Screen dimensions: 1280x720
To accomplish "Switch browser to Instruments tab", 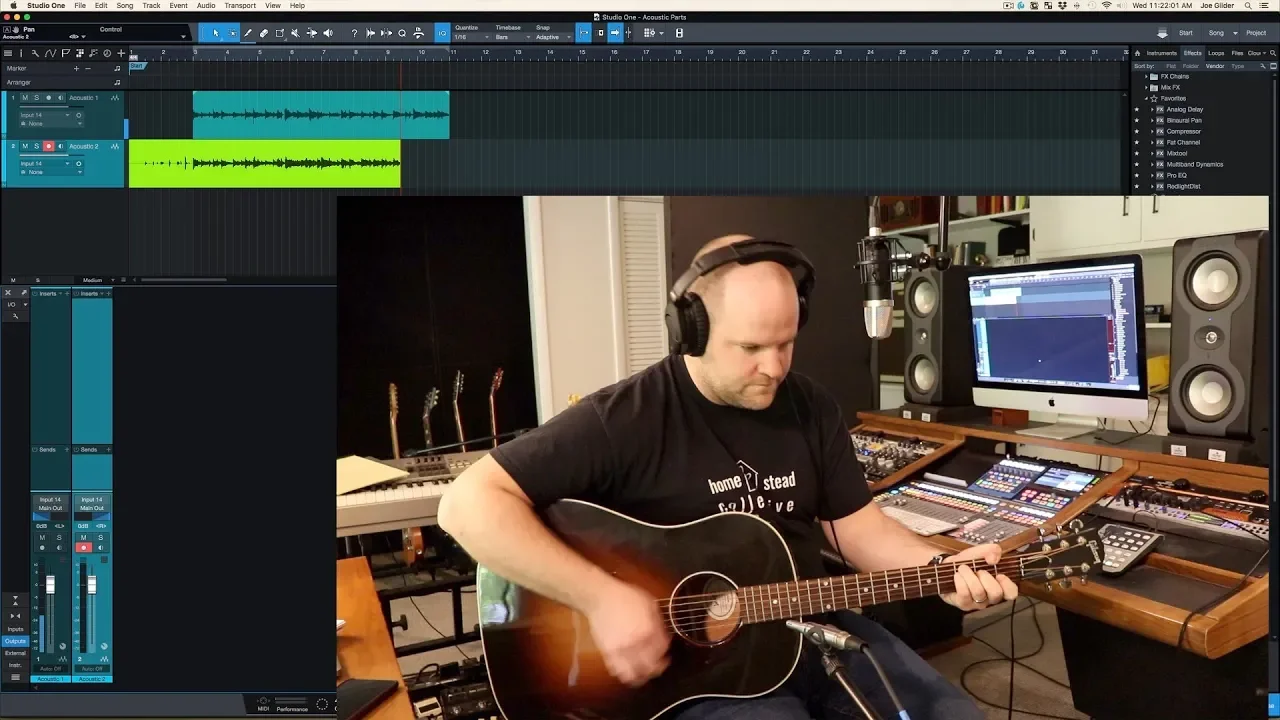I will point(1162,53).
